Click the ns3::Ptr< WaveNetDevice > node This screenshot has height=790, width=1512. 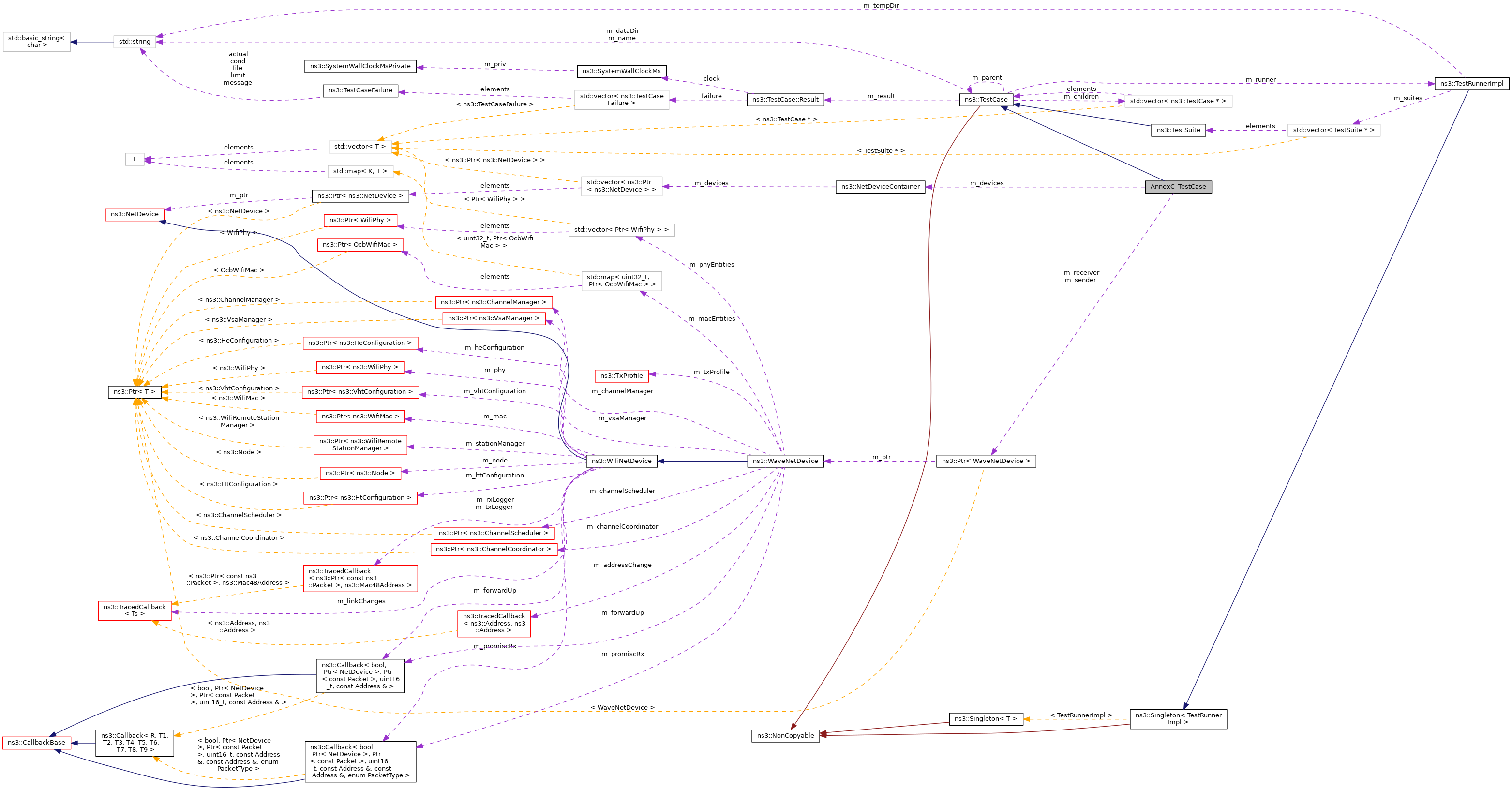(986, 462)
